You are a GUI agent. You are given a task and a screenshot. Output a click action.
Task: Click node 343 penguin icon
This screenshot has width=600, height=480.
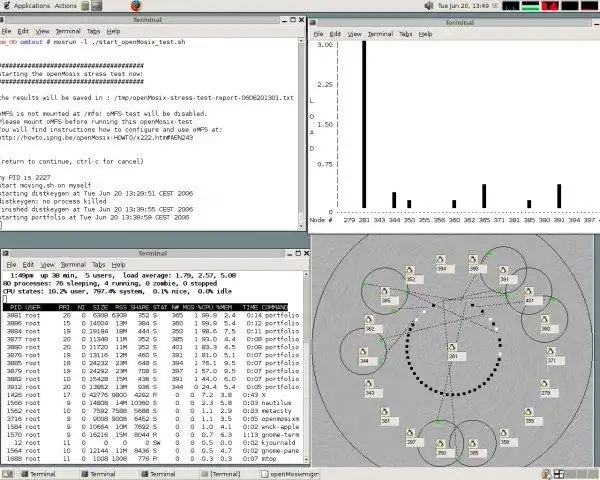369,384
